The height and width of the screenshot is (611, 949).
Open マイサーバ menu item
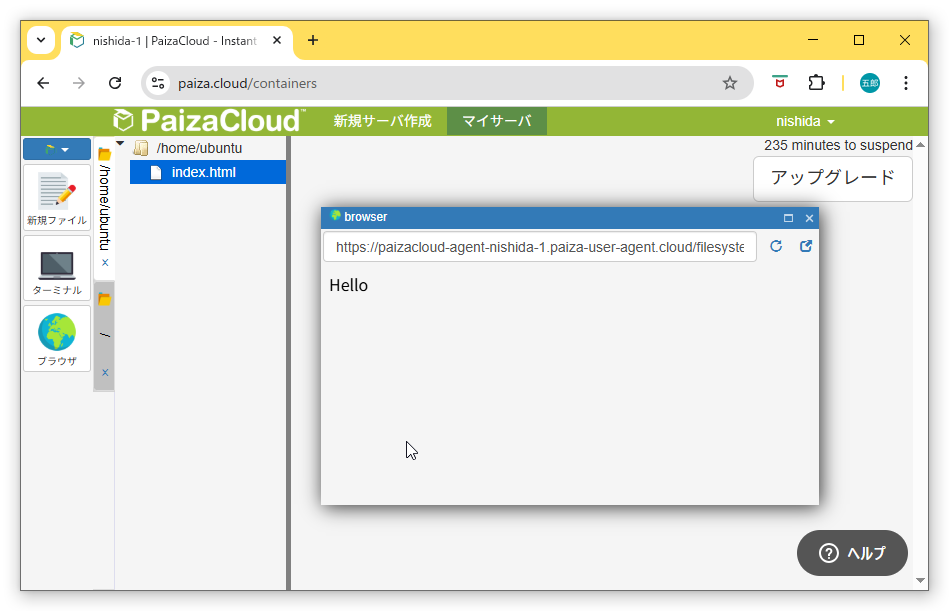click(x=497, y=121)
